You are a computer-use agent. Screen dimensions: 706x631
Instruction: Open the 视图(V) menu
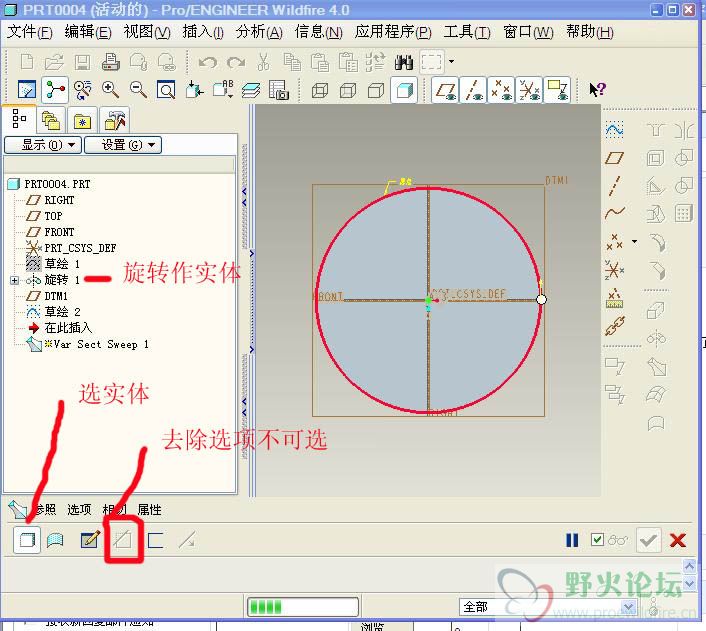click(x=147, y=32)
